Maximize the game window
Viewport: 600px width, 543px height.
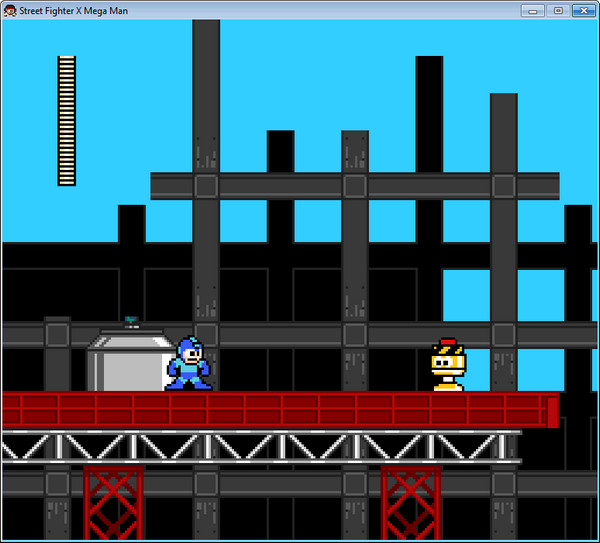click(x=558, y=11)
